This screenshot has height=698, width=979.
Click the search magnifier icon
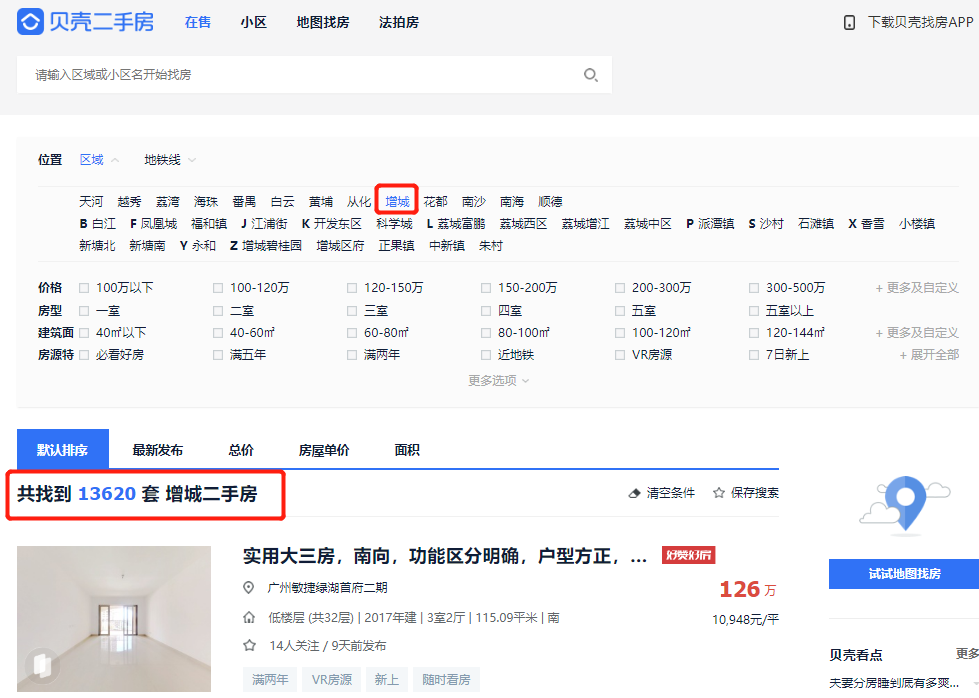tap(590, 75)
